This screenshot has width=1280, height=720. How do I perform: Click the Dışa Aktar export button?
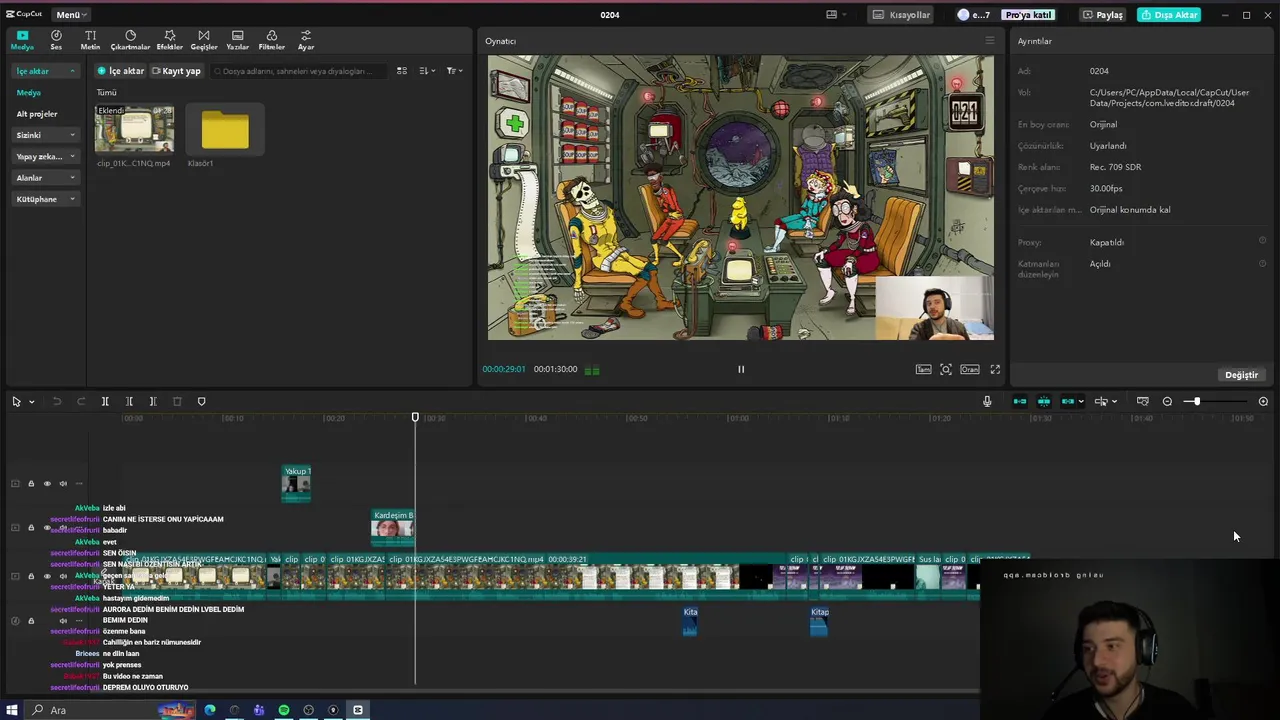[x=1169, y=15]
